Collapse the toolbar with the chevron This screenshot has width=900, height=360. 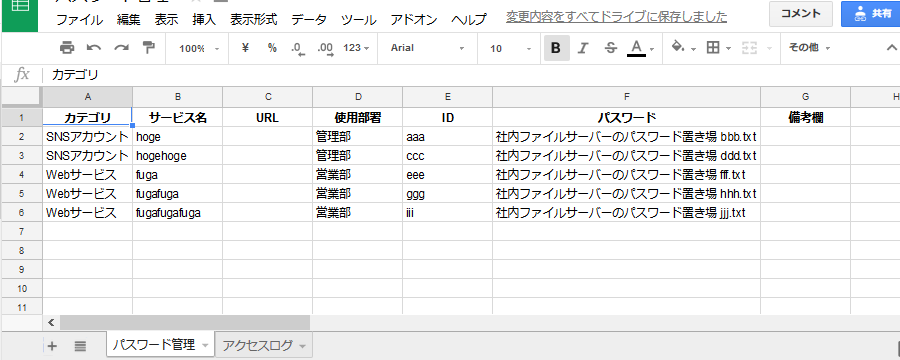[x=891, y=48]
